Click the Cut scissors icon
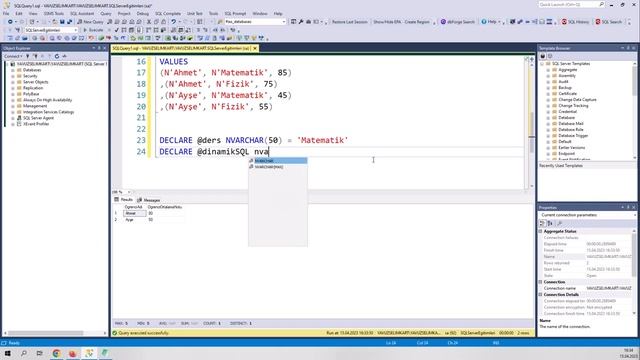Screen dimensions: 640x360 pyautogui.click(x=149, y=22)
